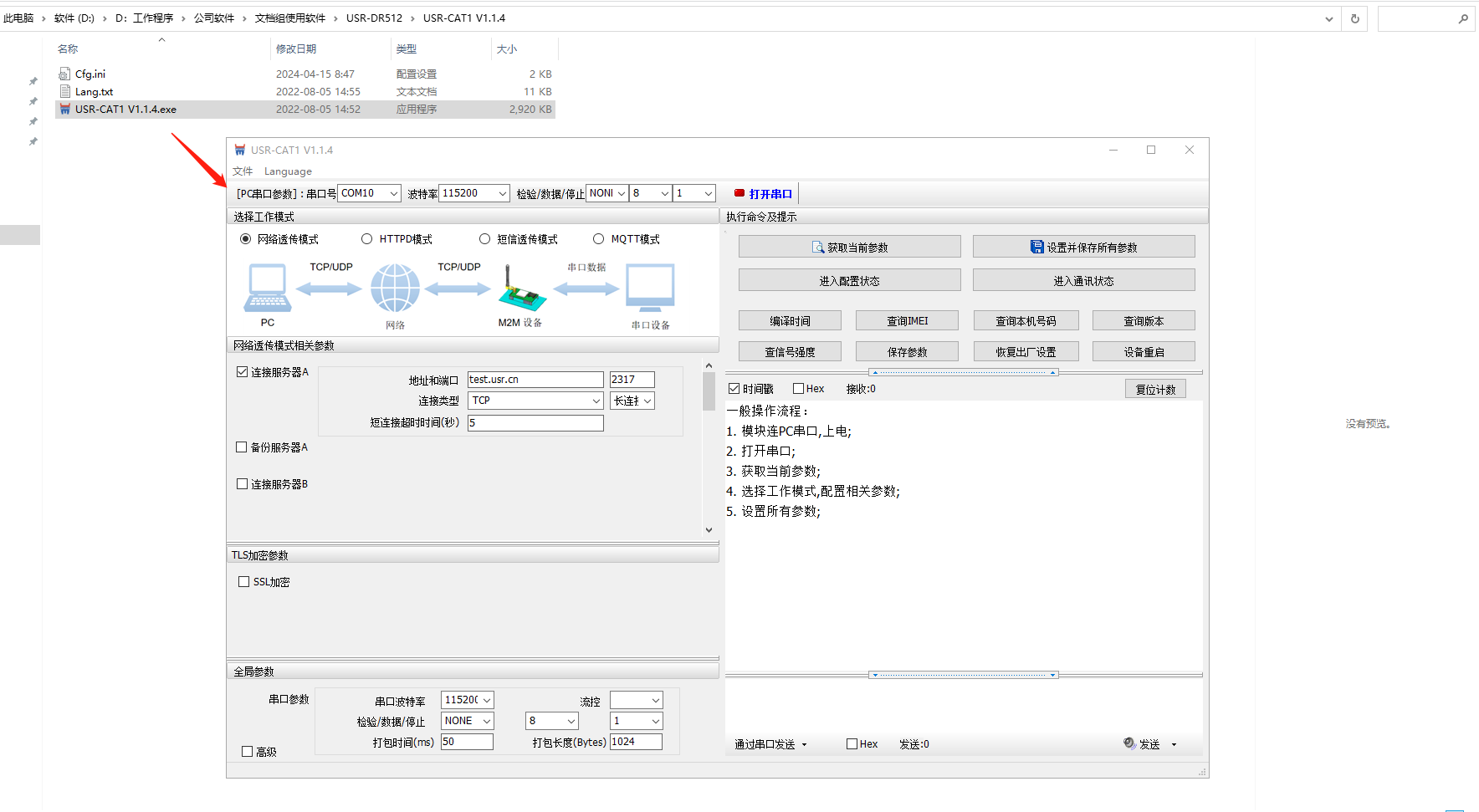The width and height of the screenshot is (1479, 812).
Task: Click the vertical scrollbar in 网络透传模式 panel
Action: click(709, 391)
